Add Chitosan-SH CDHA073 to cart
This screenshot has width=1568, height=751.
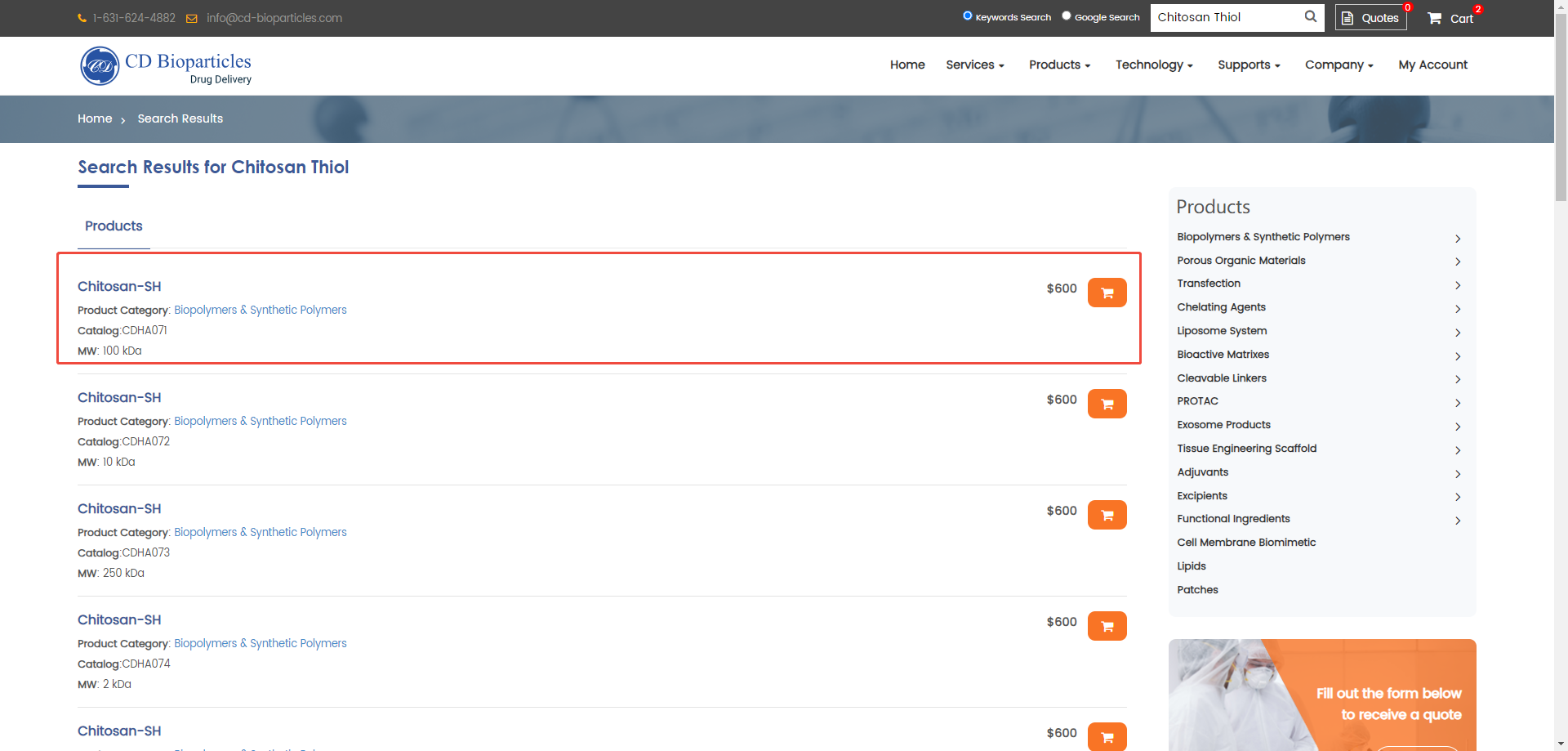[1107, 515]
